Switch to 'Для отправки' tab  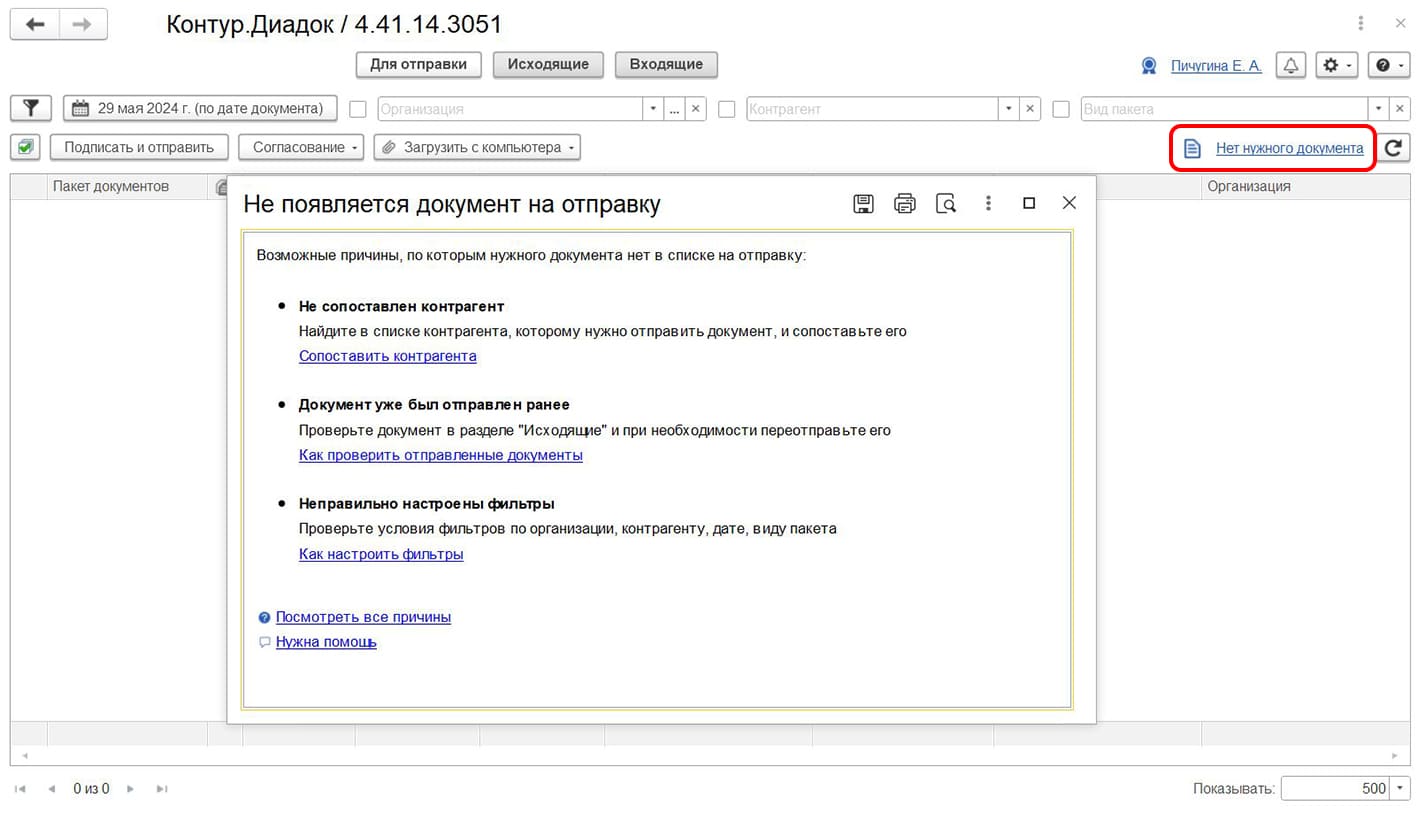[418, 64]
